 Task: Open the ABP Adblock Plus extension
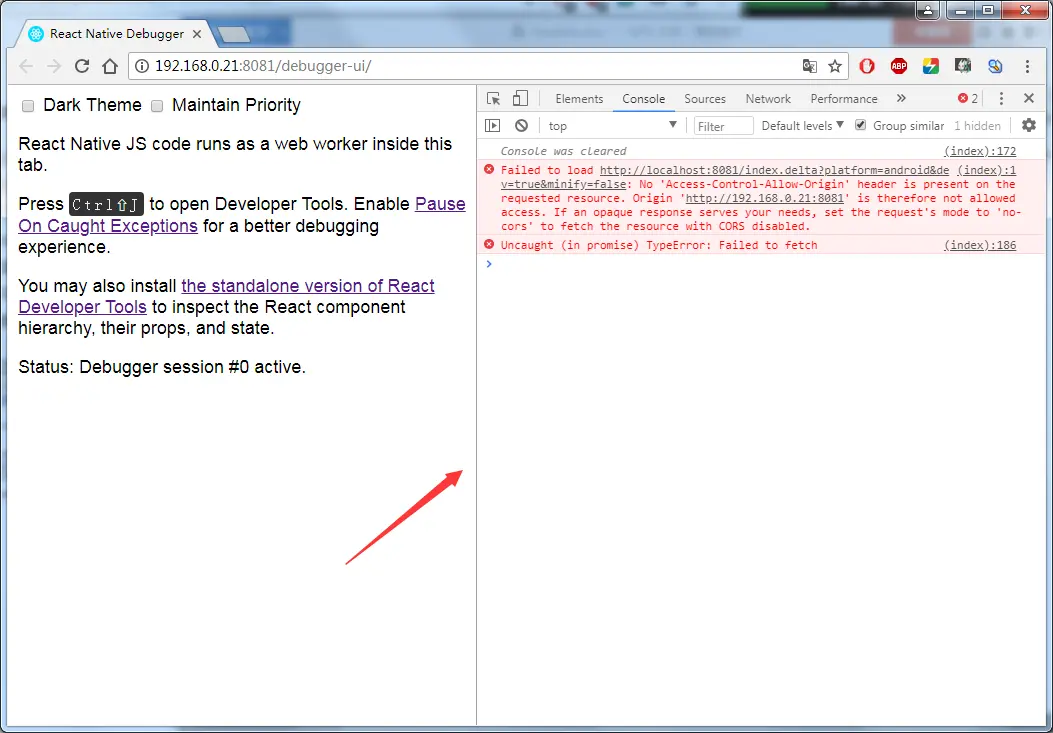pyautogui.click(x=899, y=66)
